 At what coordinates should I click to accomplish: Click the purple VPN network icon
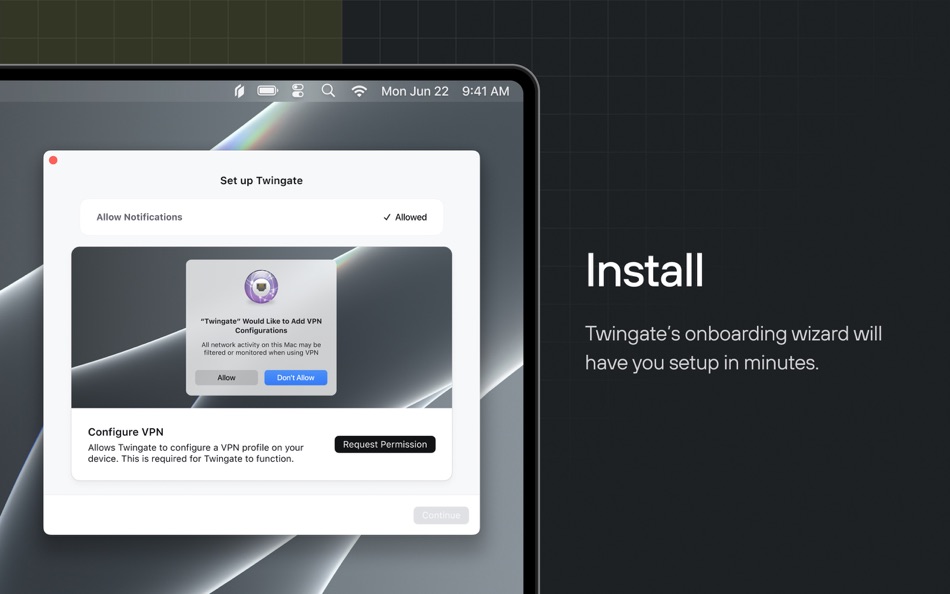[x=261, y=287]
